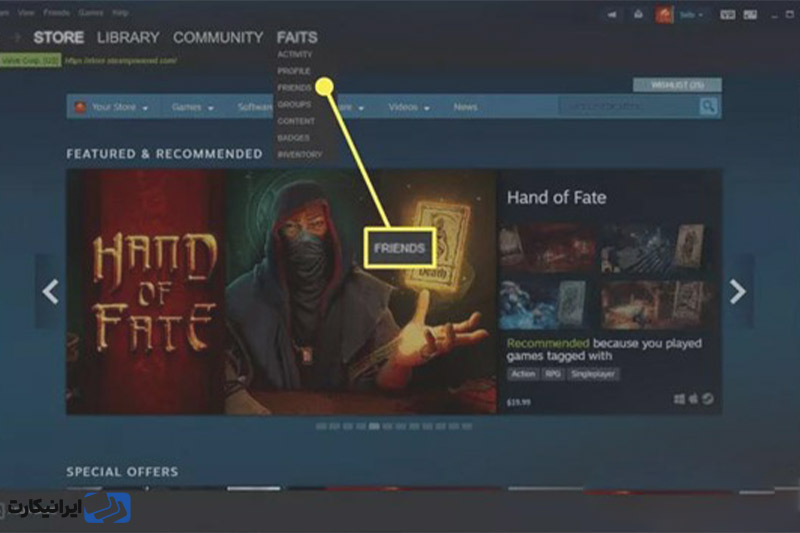Go to next featured game arrow
The height and width of the screenshot is (533, 800).
[738, 291]
